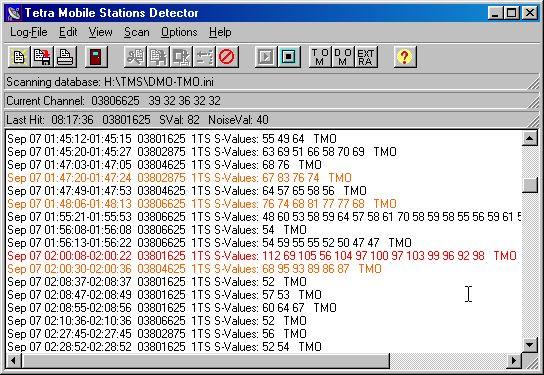Viewport: 544px width, 375px height.
Task: Click the greyed-out select-all icon
Action: pyautogui.click(x=181, y=57)
